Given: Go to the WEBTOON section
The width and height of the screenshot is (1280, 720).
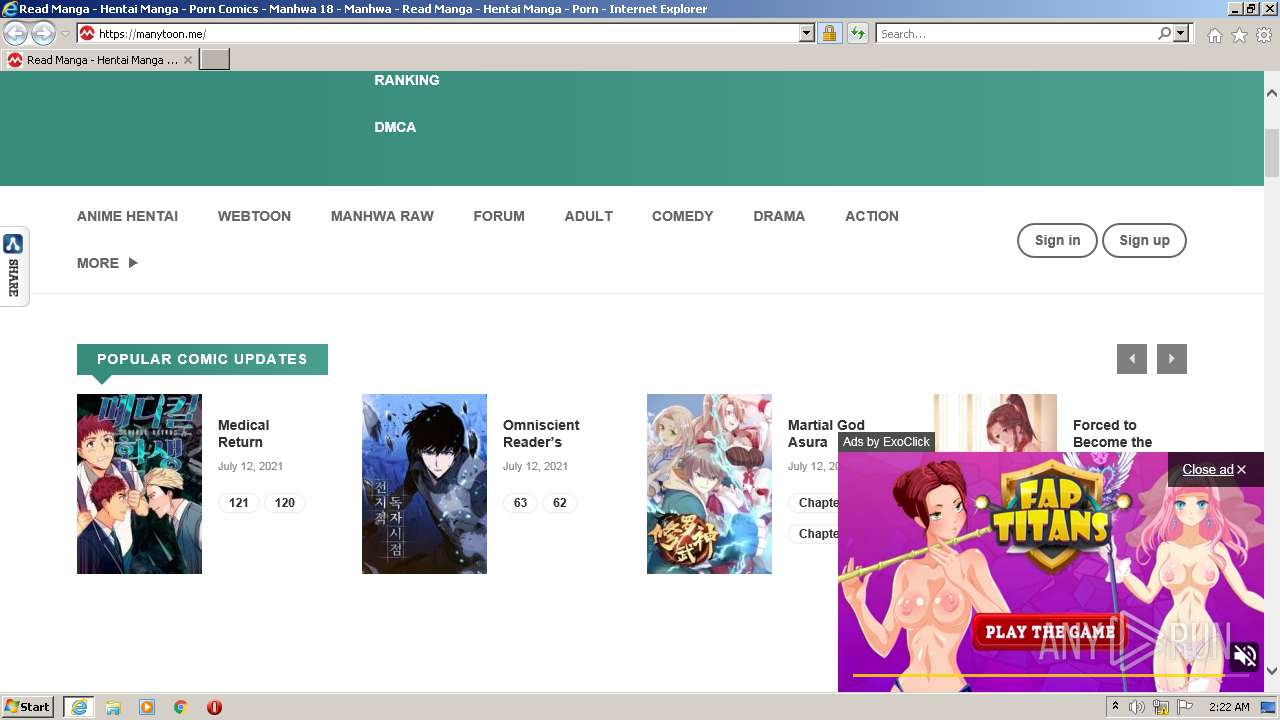Looking at the screenshot, I should point(254,216).
